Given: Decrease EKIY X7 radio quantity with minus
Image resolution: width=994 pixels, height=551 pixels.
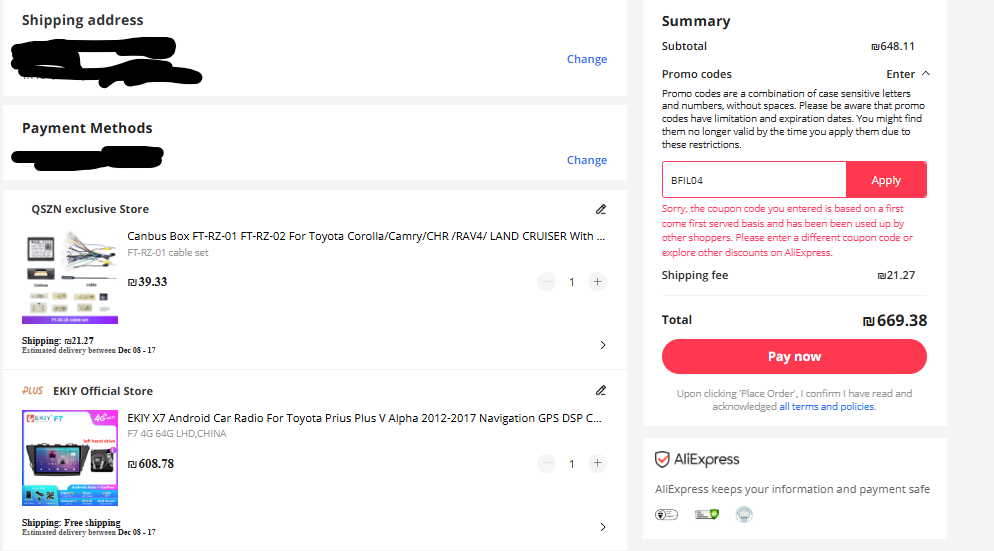Looking at the screenshot, I should pyautogui.click(x=546, y=464).
